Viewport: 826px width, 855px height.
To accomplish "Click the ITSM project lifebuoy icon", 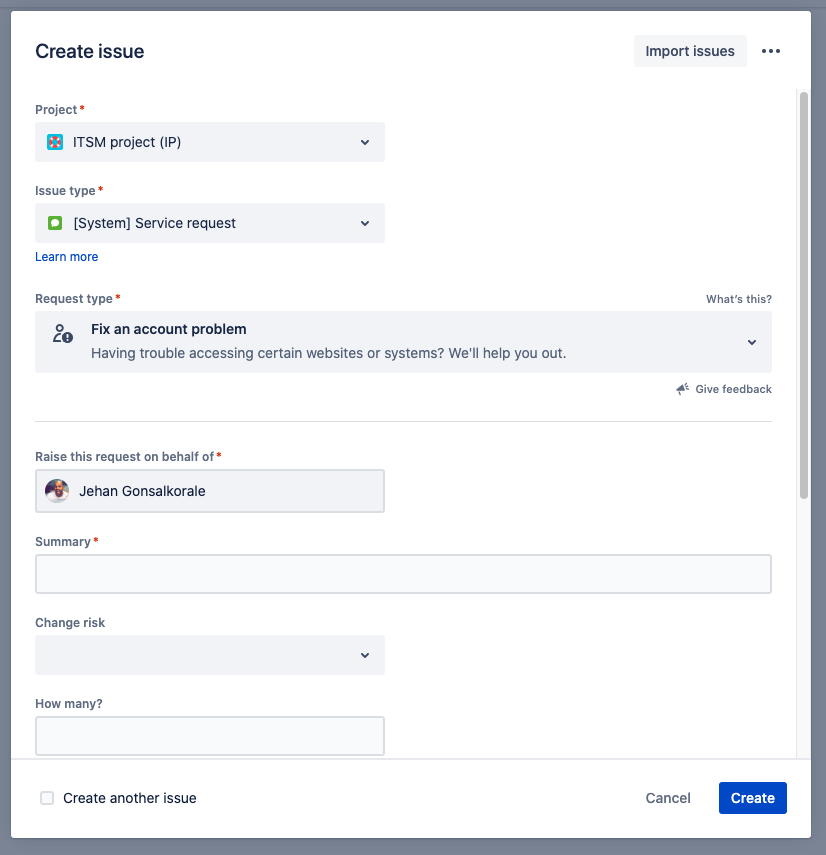I will click(55, 142).
